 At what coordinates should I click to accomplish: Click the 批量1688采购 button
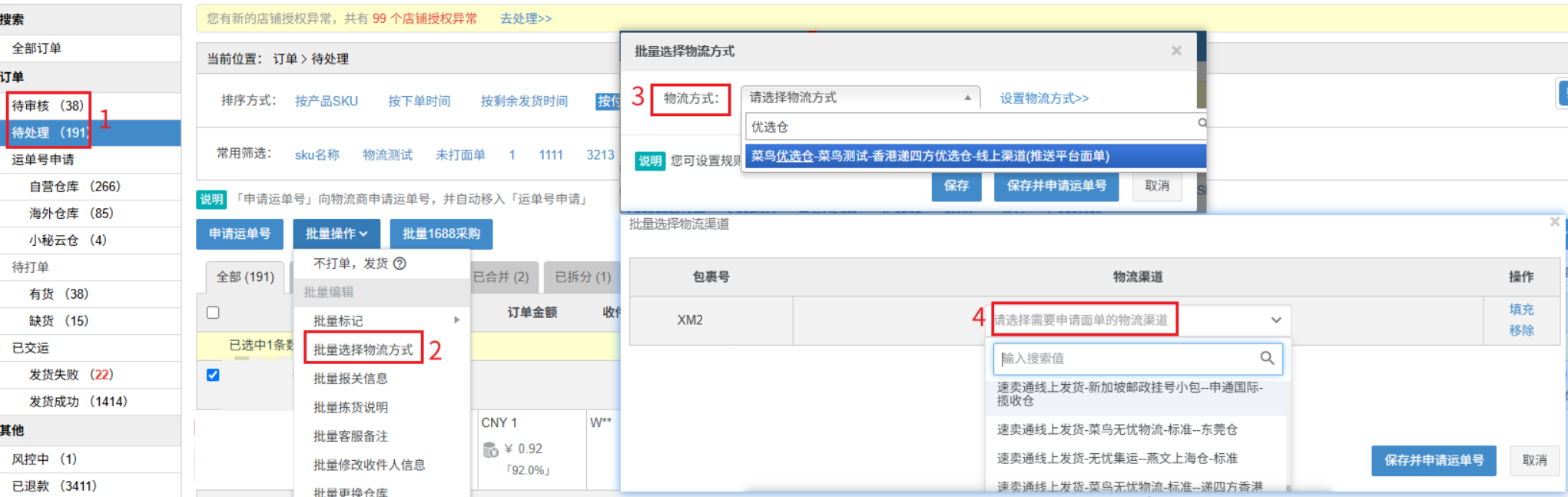441,234
